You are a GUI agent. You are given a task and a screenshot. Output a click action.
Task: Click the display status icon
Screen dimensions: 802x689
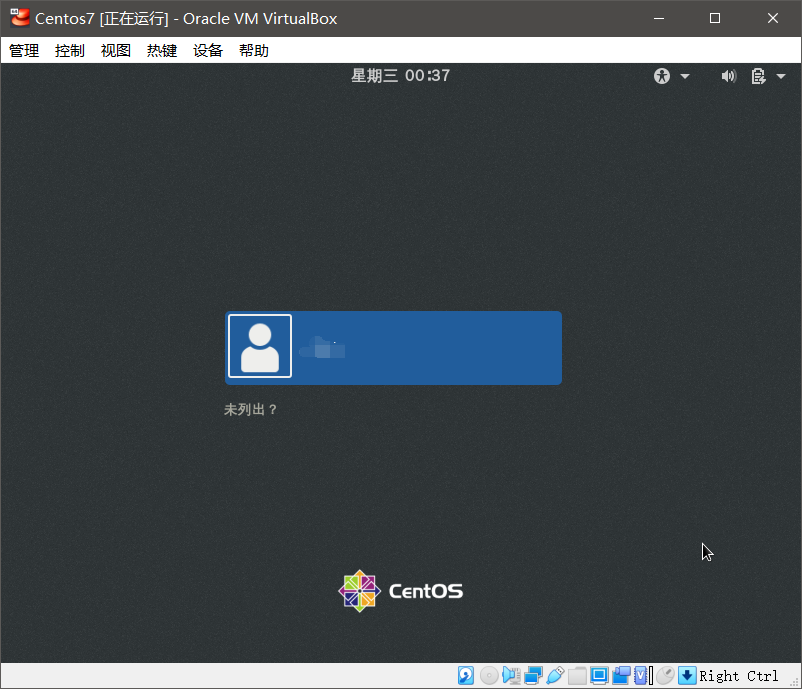599,676
